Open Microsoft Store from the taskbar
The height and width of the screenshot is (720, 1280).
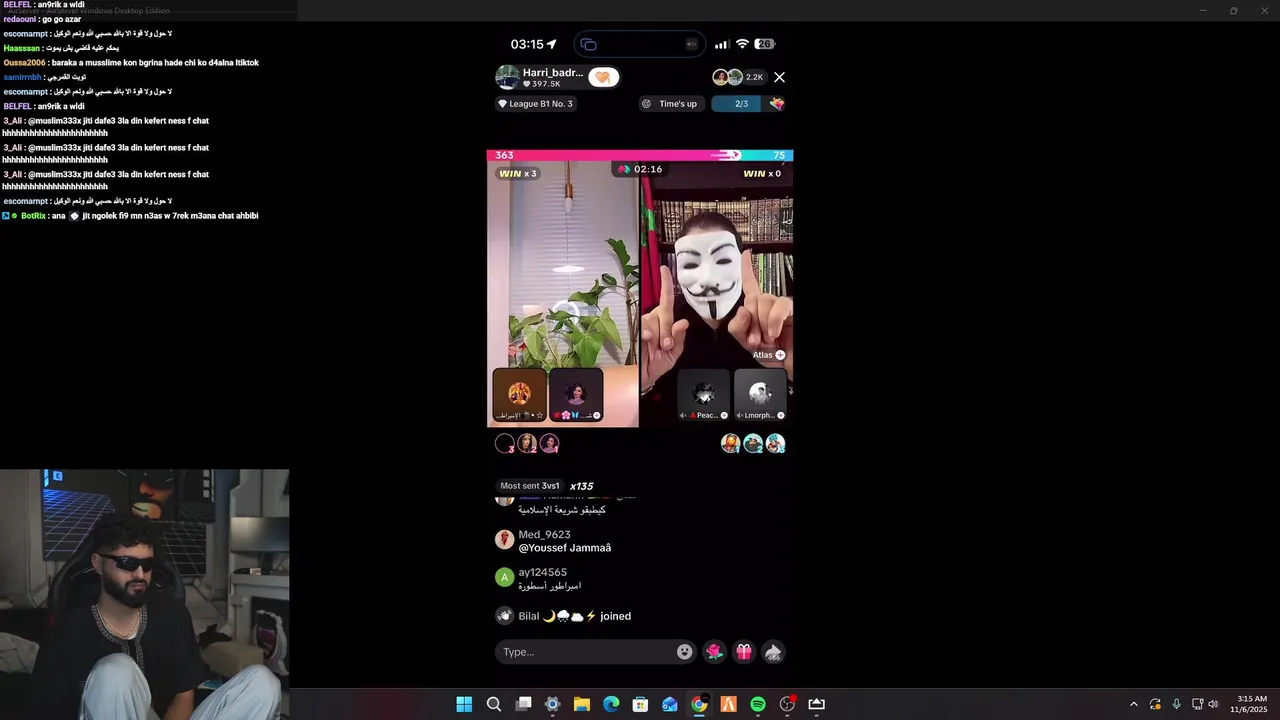coord(640,704)
